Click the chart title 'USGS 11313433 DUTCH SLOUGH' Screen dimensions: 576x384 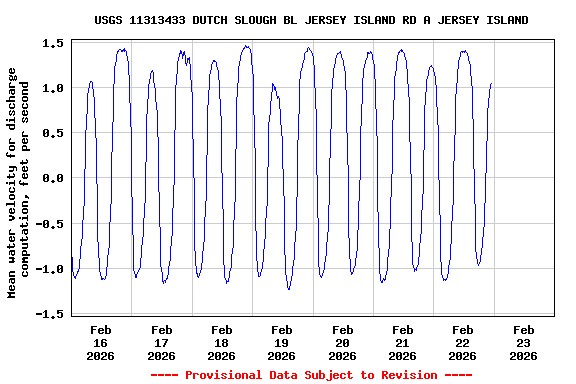[x=312, y=20]
